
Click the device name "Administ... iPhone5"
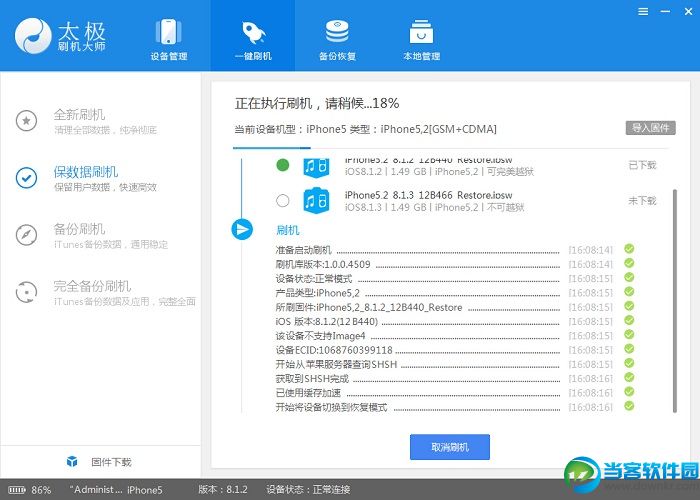116,490
